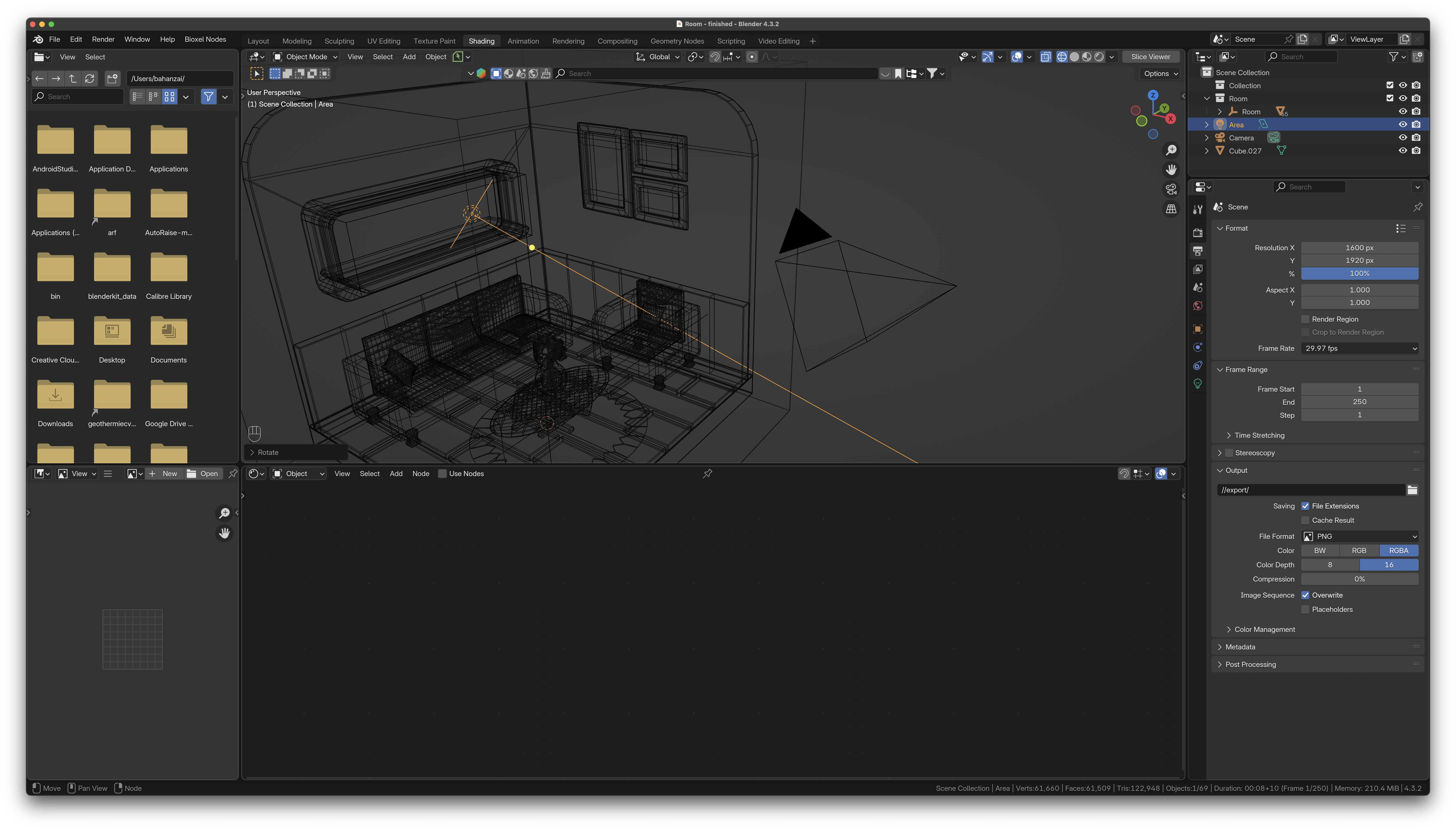
Task: Open the Global transform orientation dropdown
Action: point(658,57)
